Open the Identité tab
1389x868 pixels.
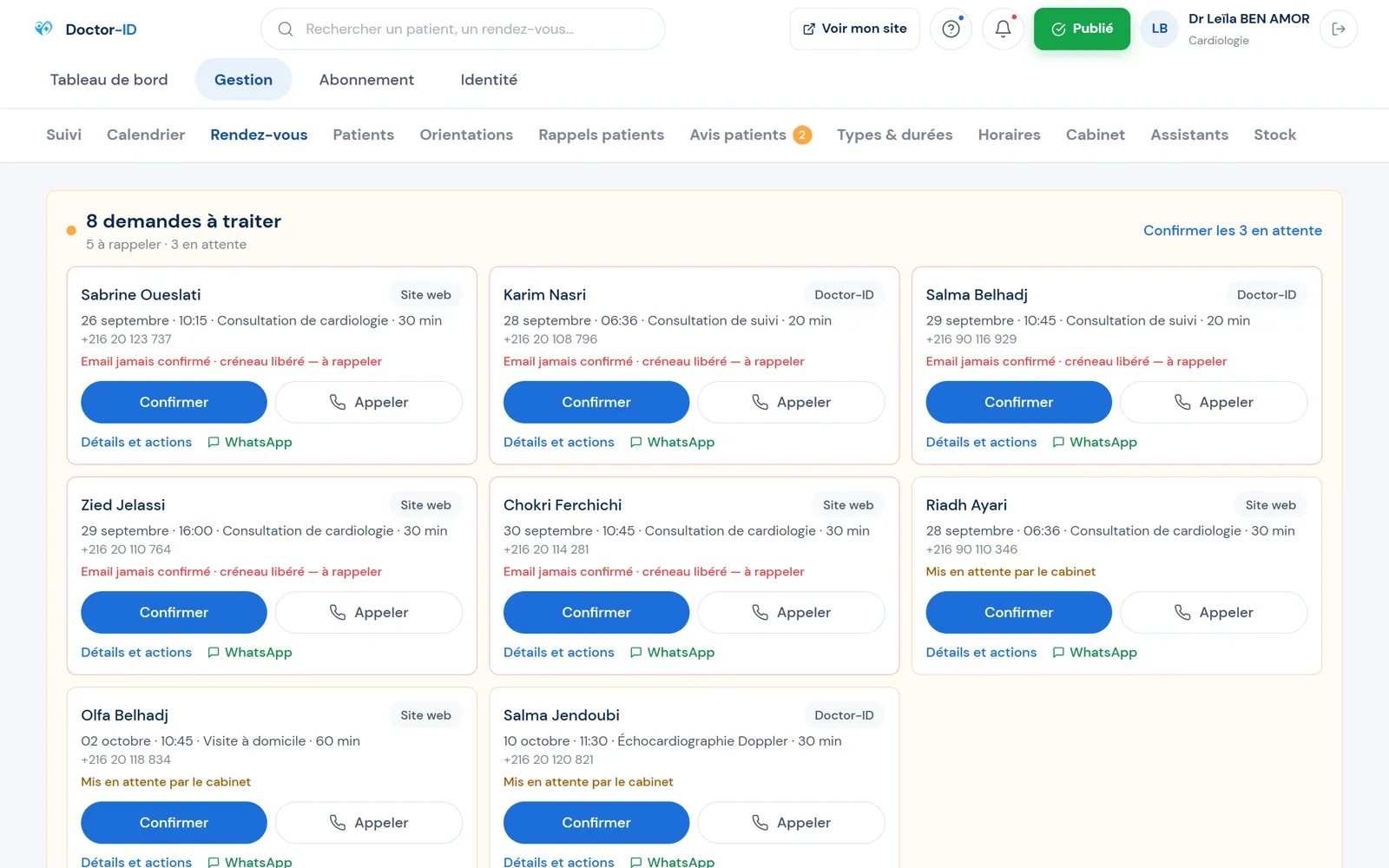[489, 80]
